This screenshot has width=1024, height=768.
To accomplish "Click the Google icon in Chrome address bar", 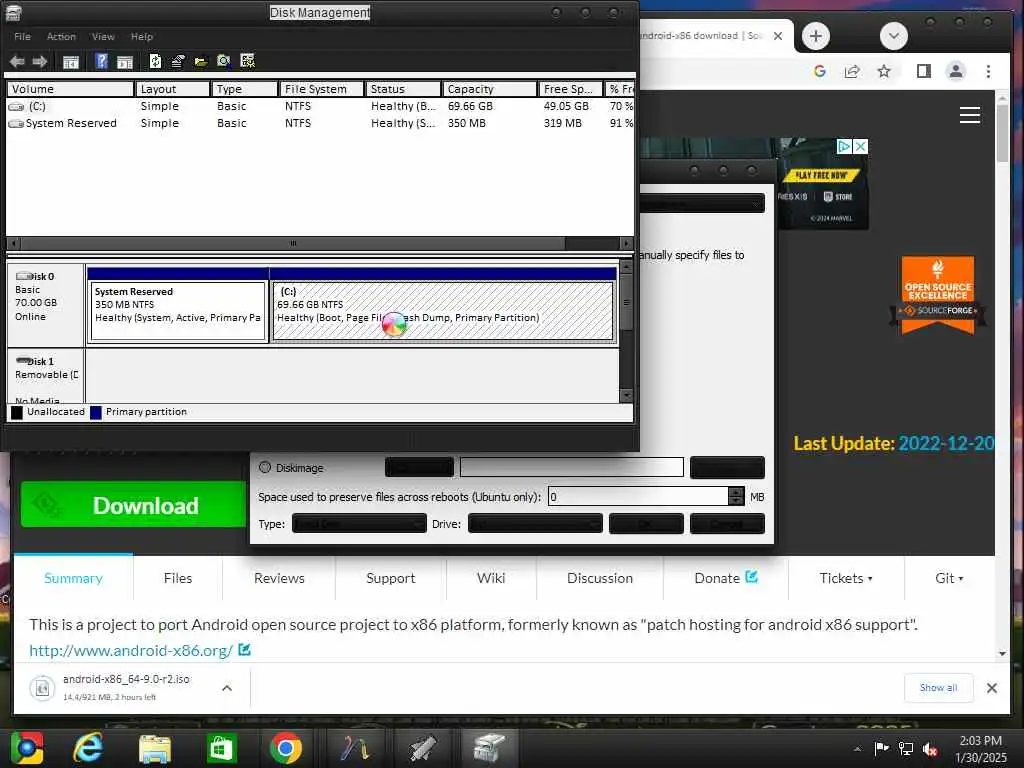I will click(820, 71).
